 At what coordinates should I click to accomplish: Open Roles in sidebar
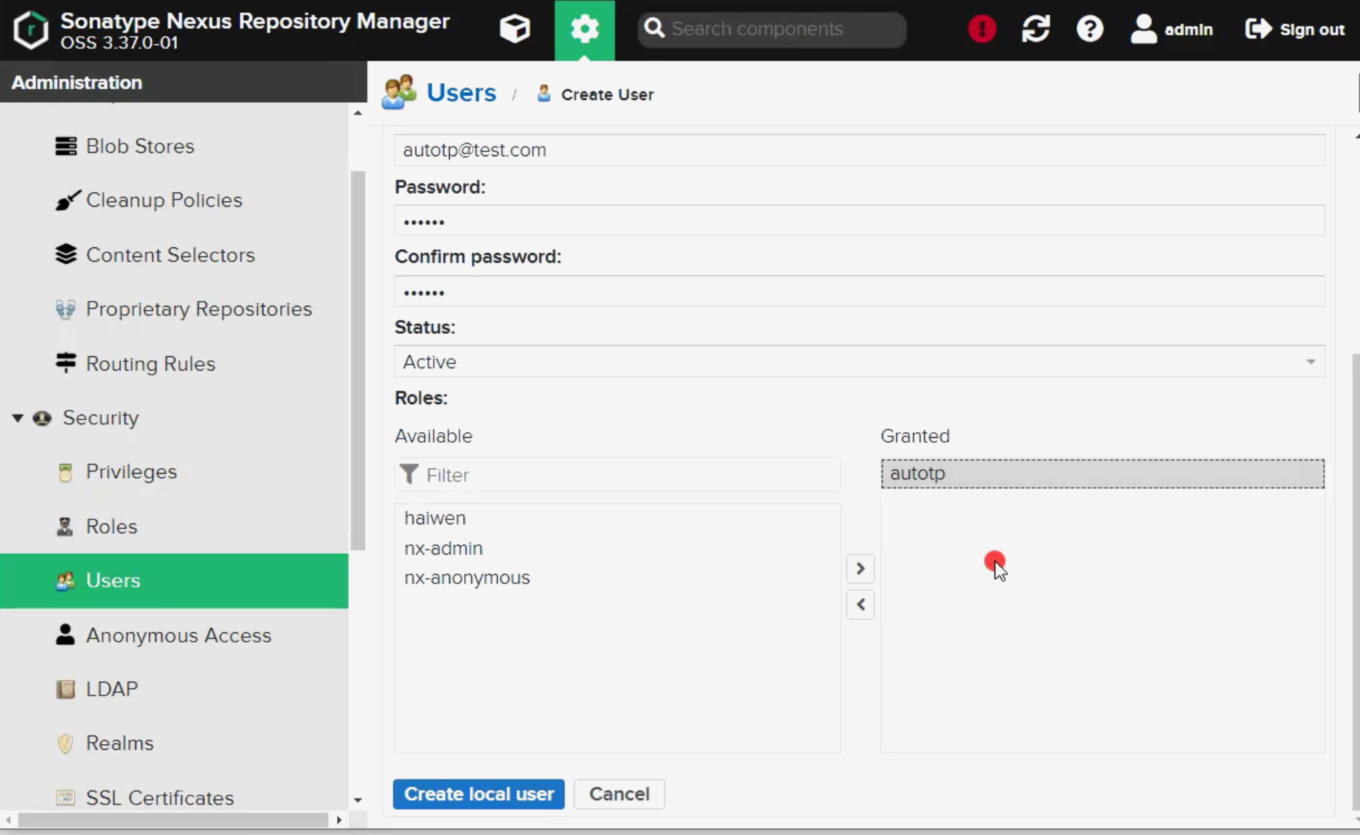(111, 527)
